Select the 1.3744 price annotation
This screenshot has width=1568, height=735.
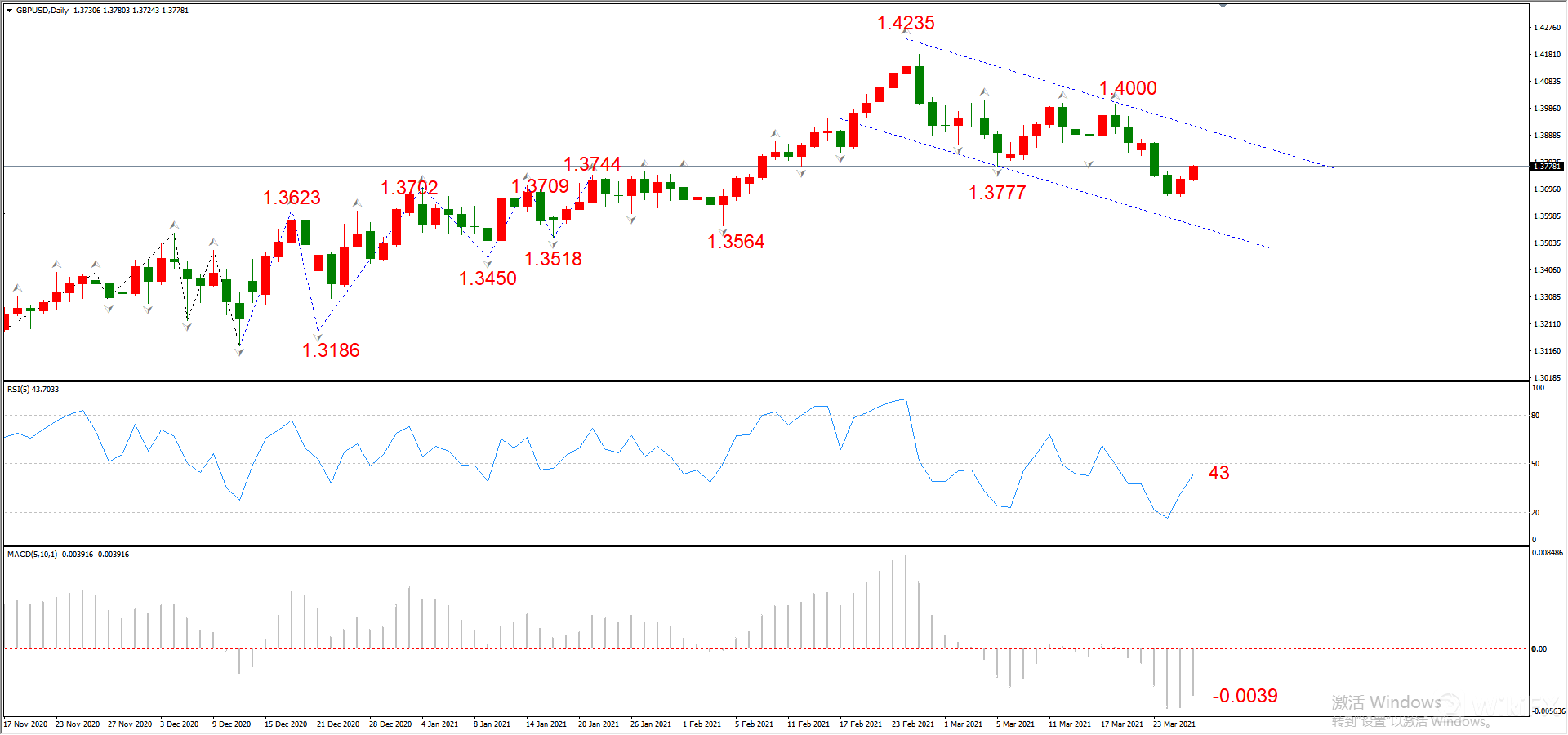coord(592,164)
